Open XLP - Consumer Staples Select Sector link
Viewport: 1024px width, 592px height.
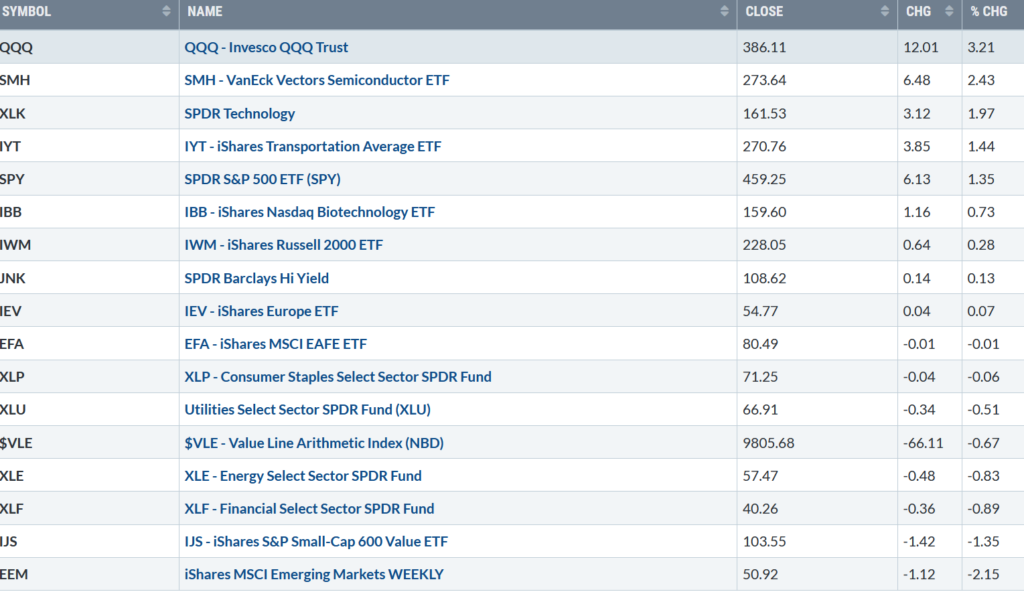coord(338,376)
